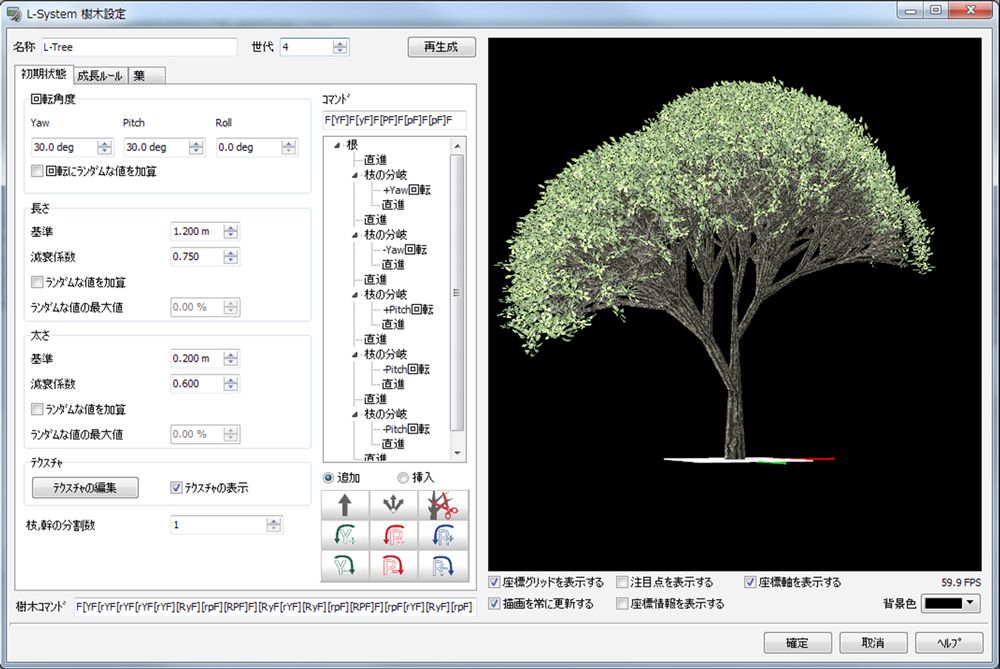Add a -Roll rotation command
The height and width of the screenshot is (669, 1000).
tap(443, 566)
